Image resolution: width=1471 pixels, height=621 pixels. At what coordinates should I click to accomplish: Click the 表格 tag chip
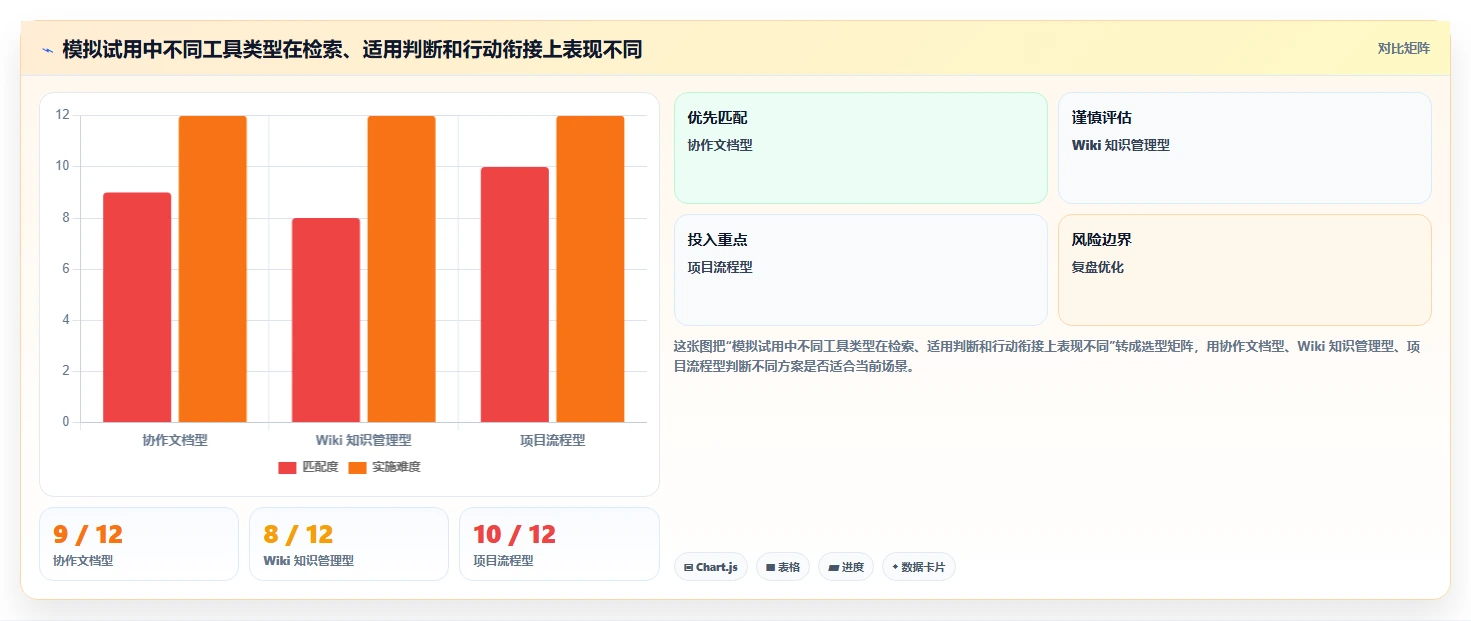(783, 567)
